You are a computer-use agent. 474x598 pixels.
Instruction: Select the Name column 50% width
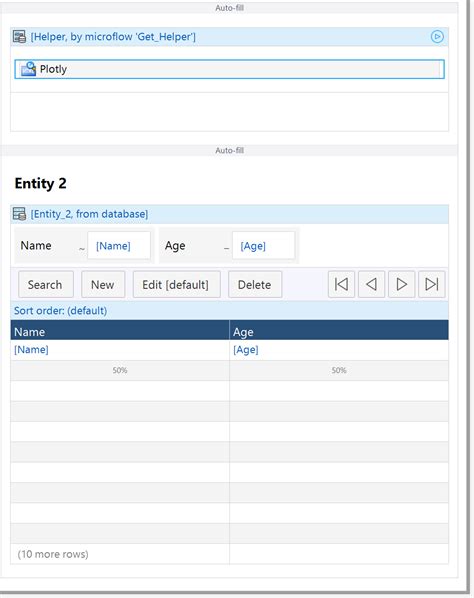click(120, 370)
